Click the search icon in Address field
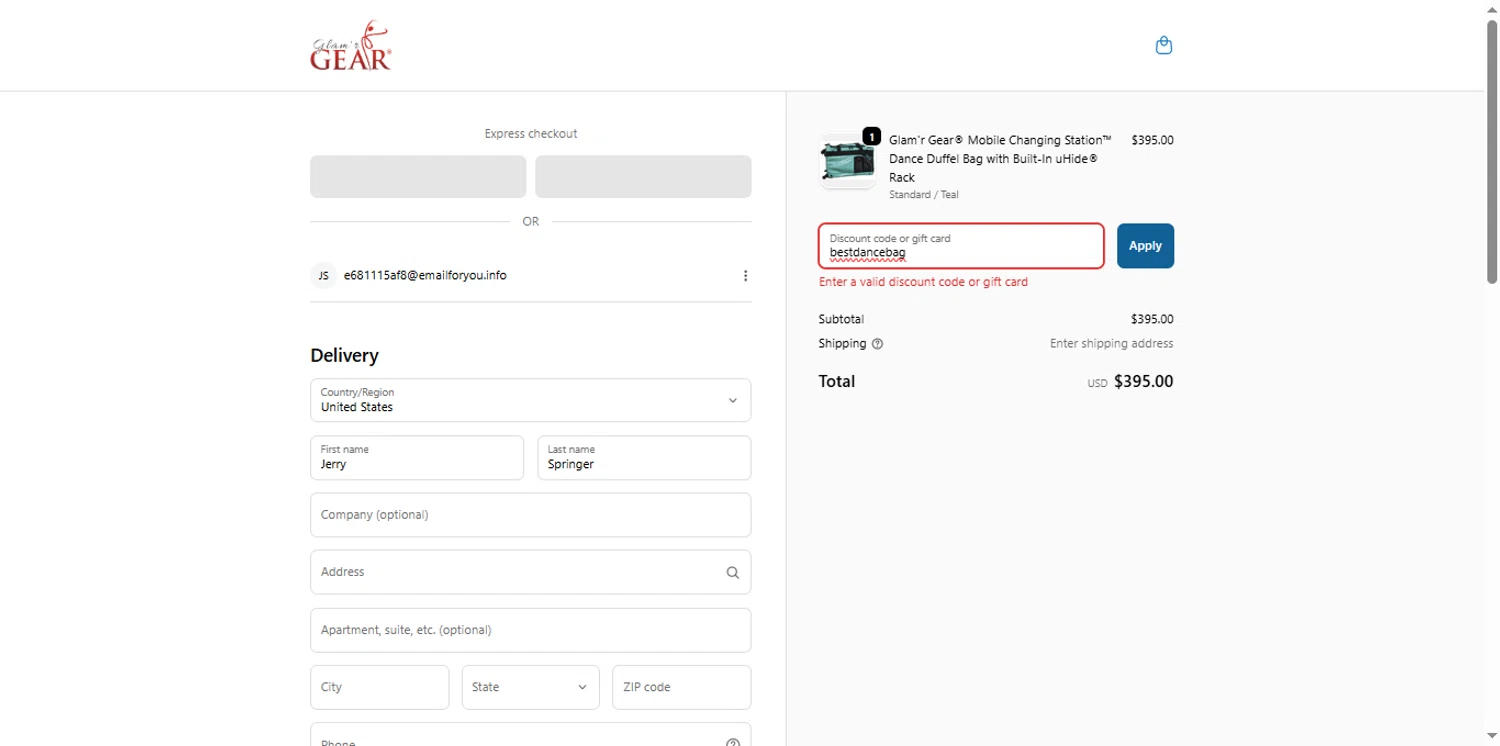Viewport: 1500px width, 746px height. click(733, 573)
